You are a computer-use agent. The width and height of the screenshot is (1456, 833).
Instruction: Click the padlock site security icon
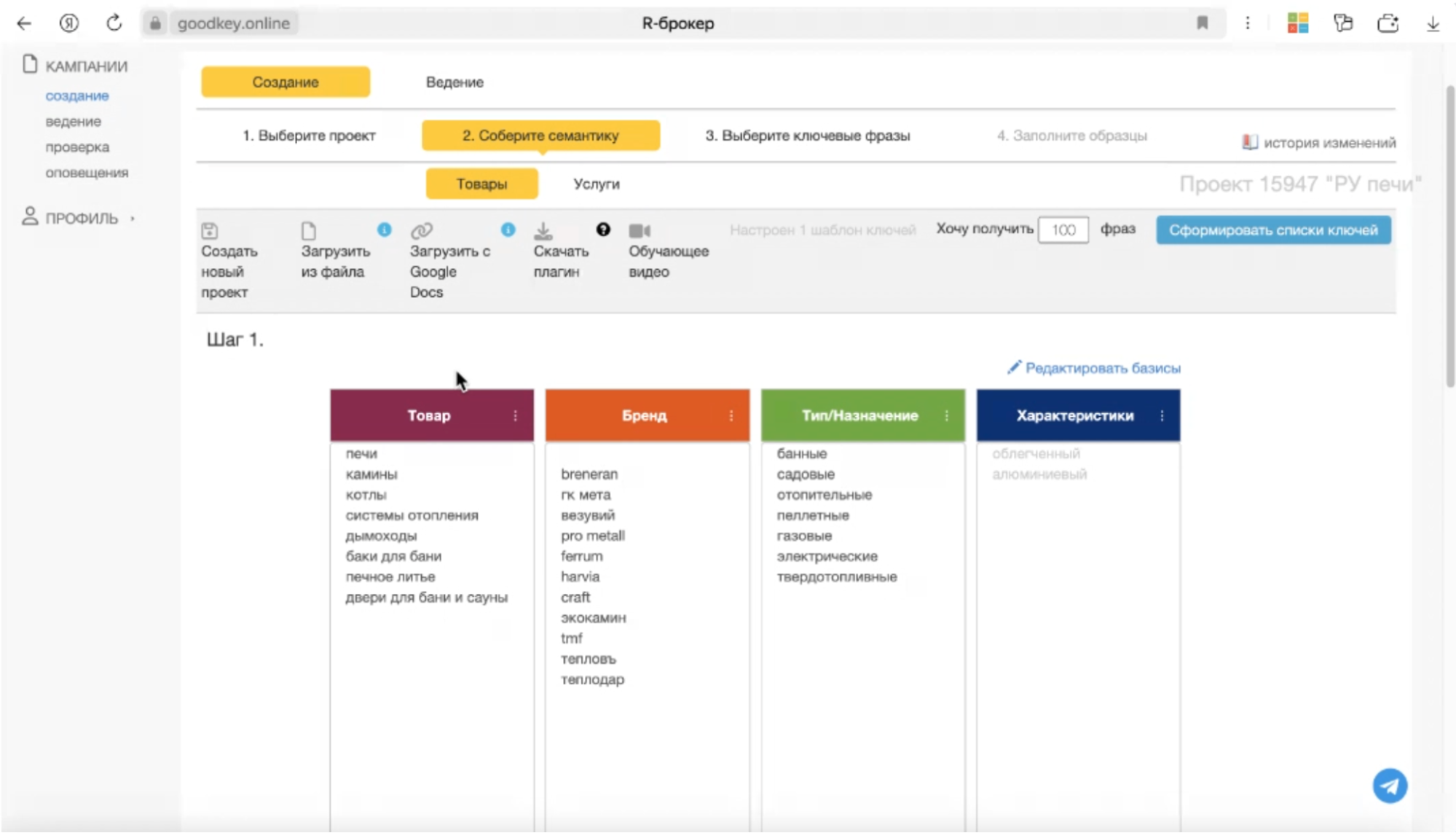click(155, 23)
